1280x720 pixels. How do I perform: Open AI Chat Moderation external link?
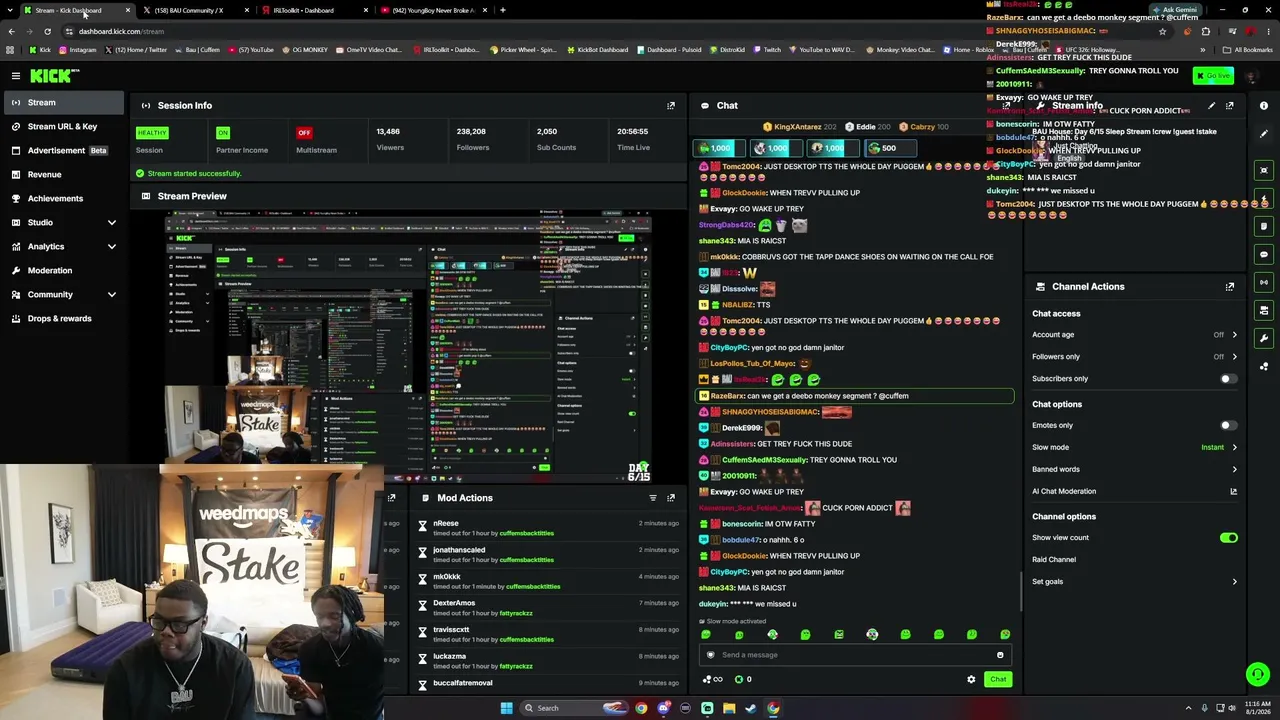coord(1233,491)
